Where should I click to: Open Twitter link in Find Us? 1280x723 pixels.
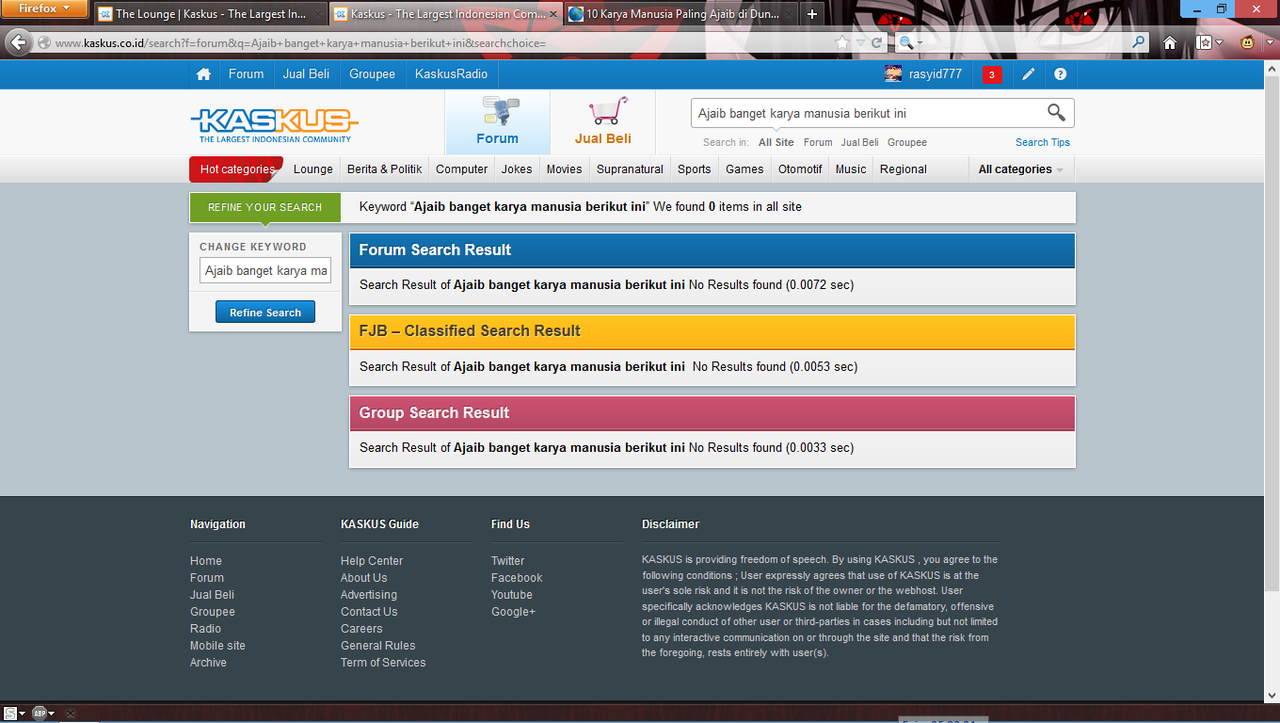coord(507,561)
